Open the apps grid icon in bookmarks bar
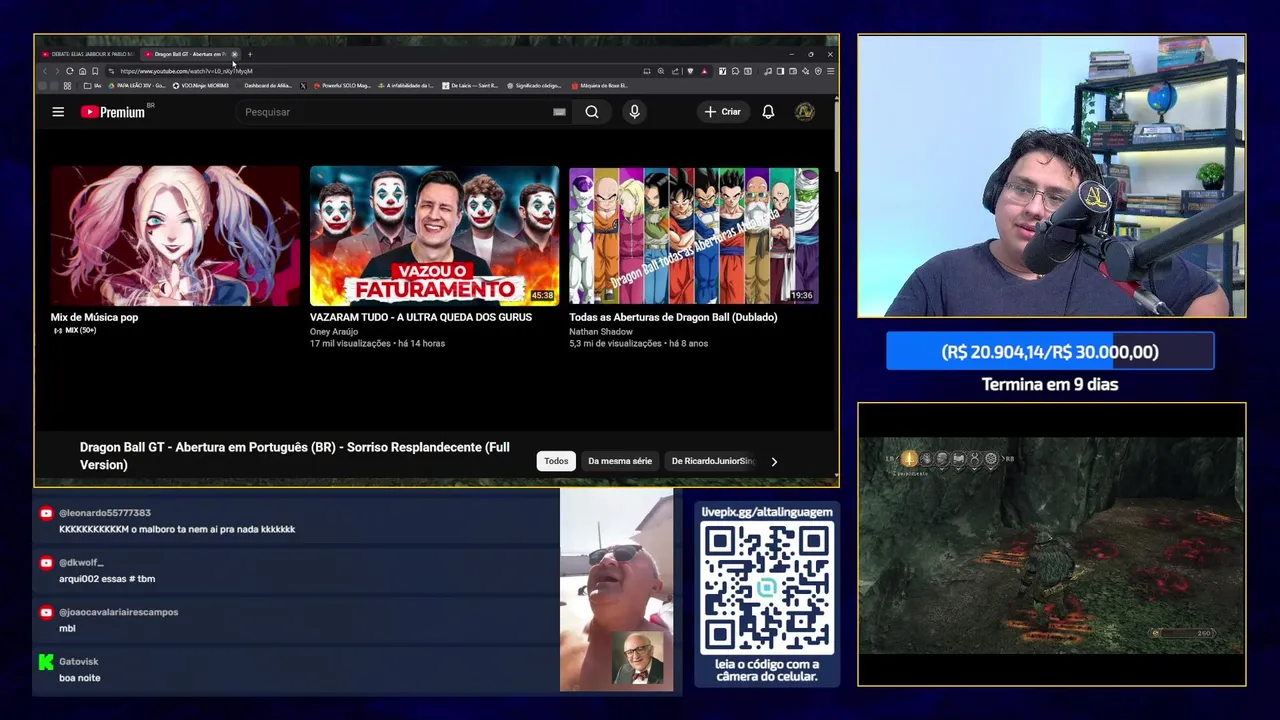The height and width of the screenshot is (720, 1280). coord(67,86)
